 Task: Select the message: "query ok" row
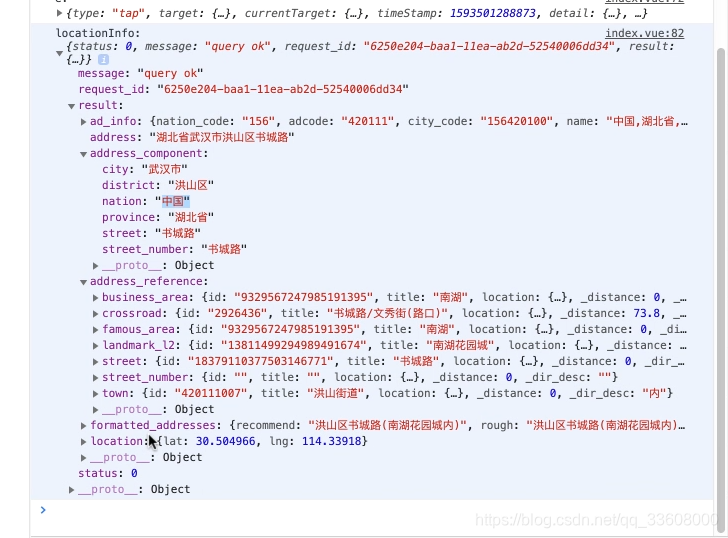pos(141,73)
